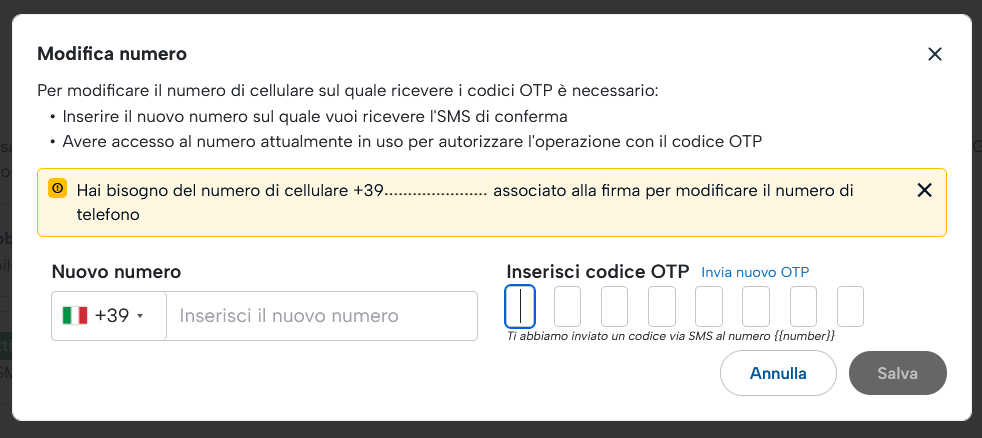
Task: Focus the fourth OTP digit box
Action: 662,307
